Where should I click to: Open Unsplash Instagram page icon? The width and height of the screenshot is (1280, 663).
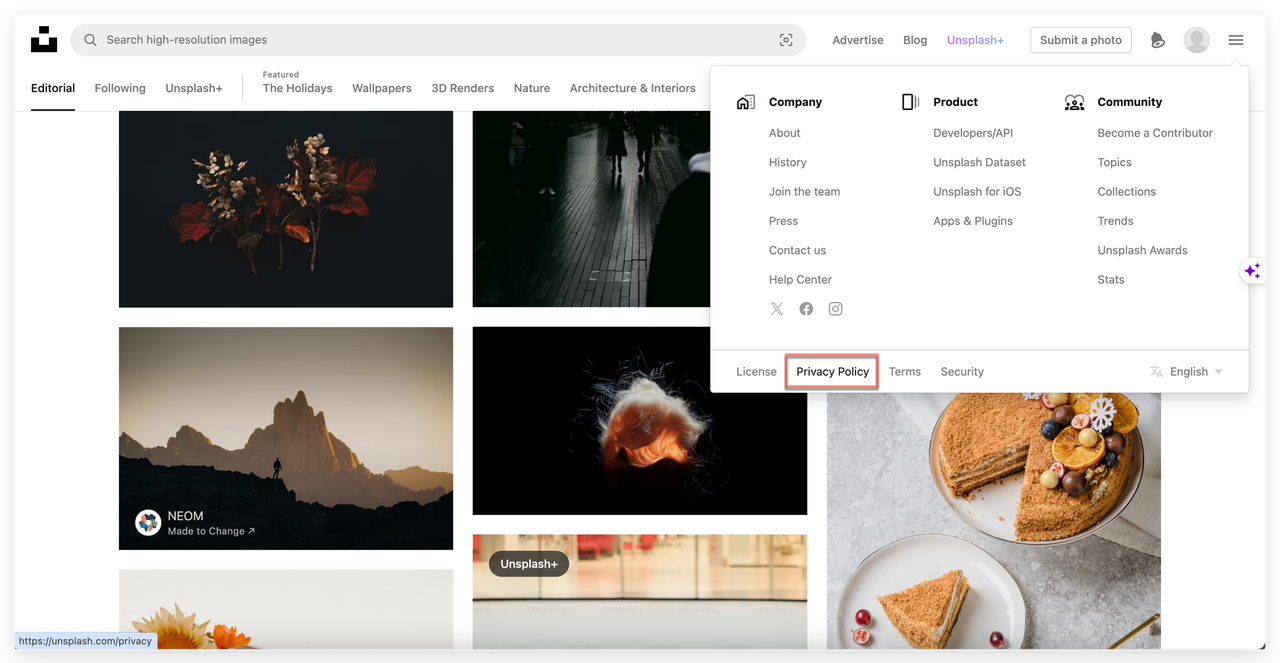pyautogui.click(x=835, y=309)
